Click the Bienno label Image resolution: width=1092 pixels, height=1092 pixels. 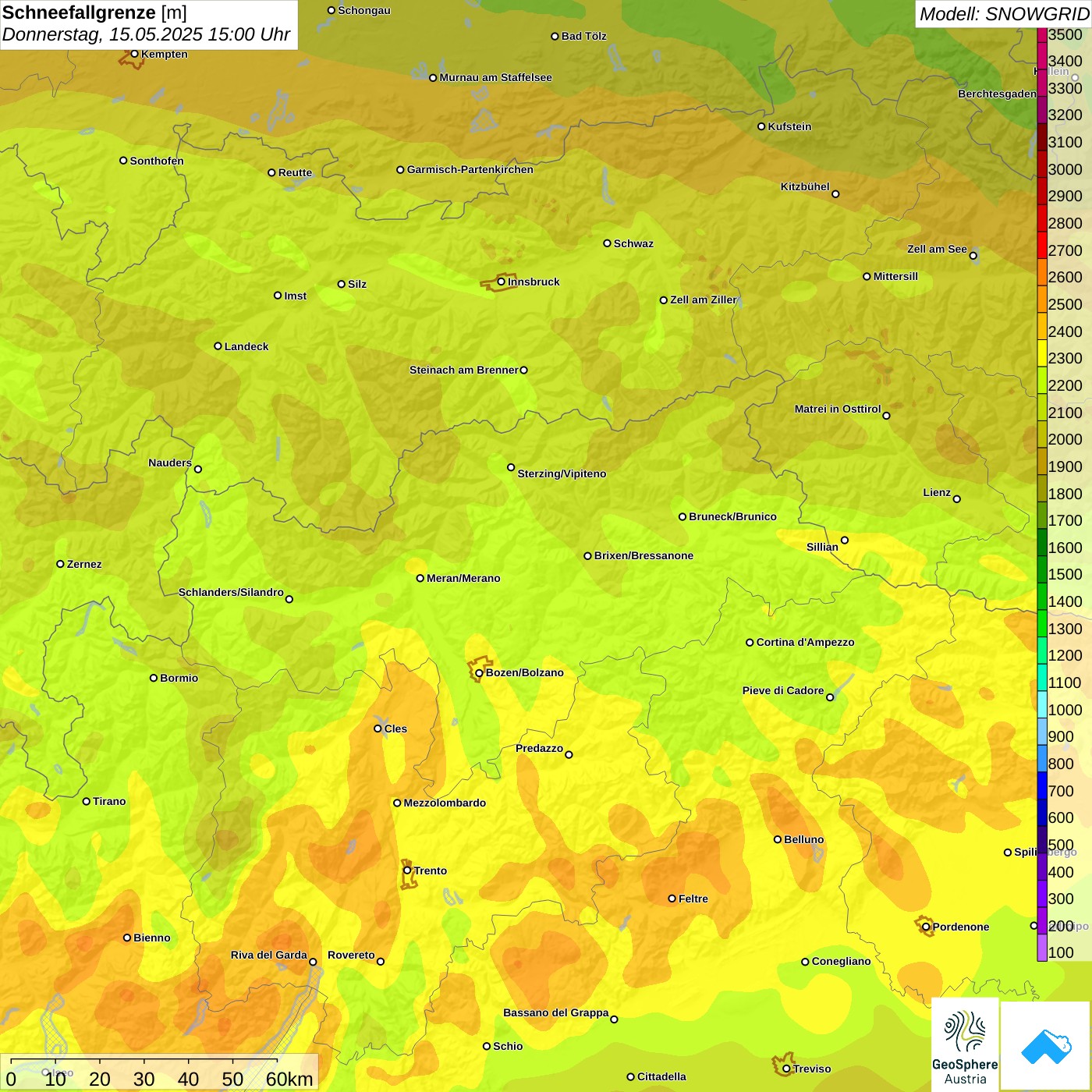(x=151, y=938)
